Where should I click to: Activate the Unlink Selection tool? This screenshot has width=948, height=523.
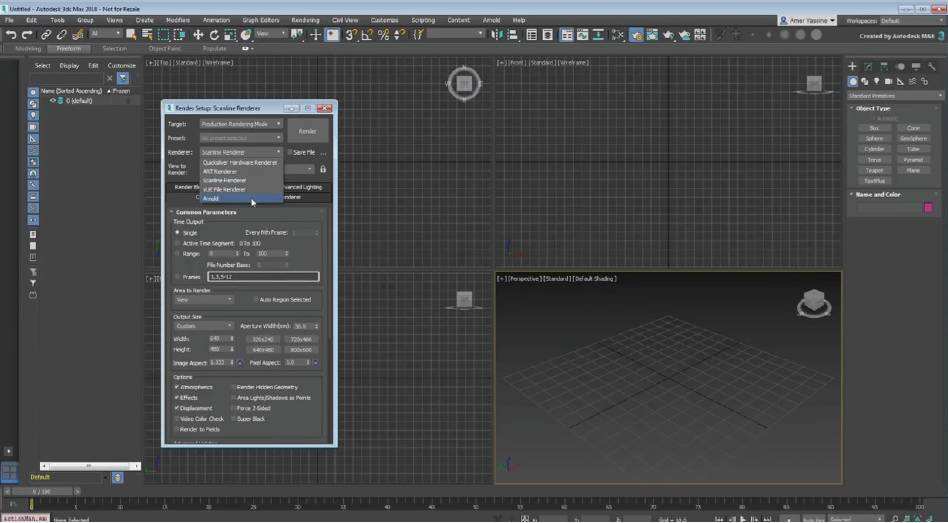coord(61,35)
